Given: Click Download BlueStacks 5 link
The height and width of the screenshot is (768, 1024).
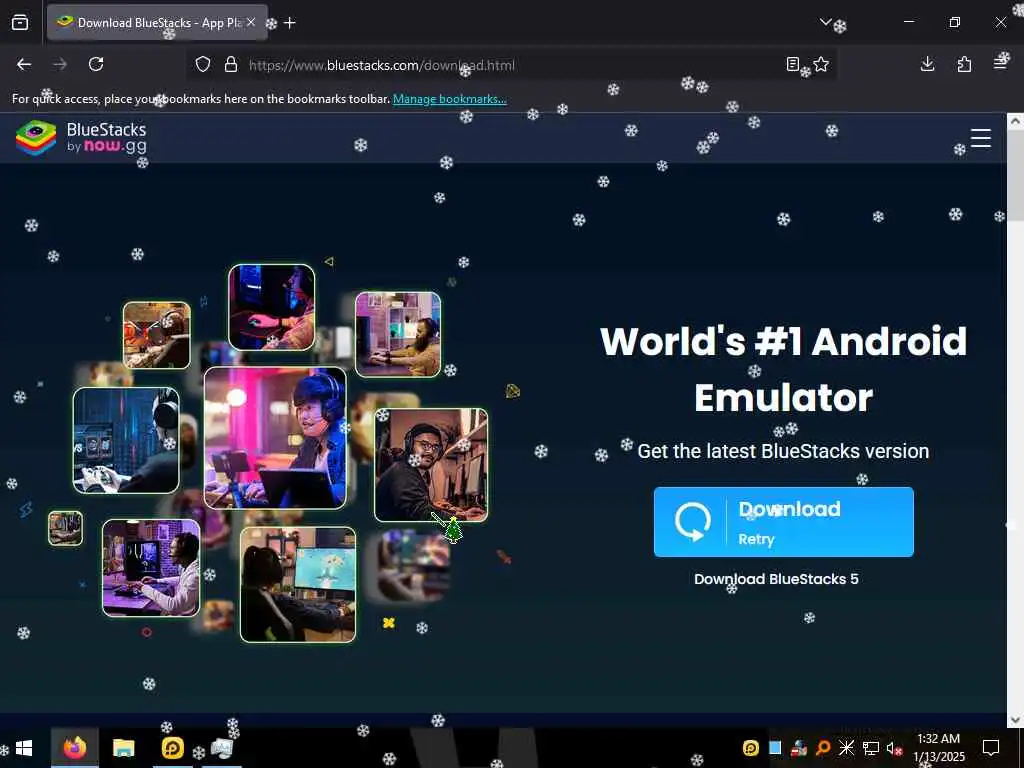Looking at the screenshot, I should (776, 579).
